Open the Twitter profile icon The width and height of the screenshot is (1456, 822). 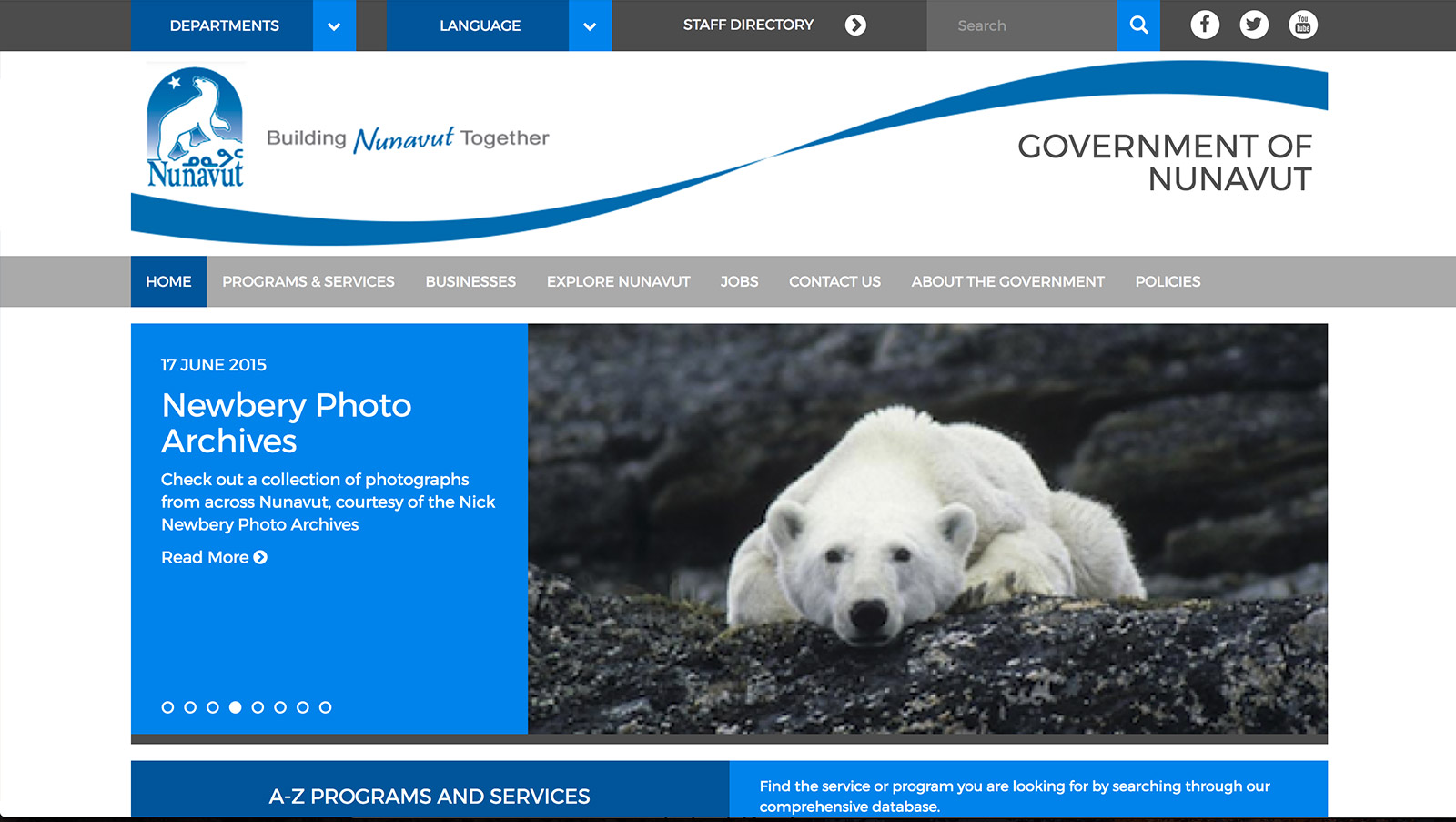pyautogui.click(x=1254, y=25)
